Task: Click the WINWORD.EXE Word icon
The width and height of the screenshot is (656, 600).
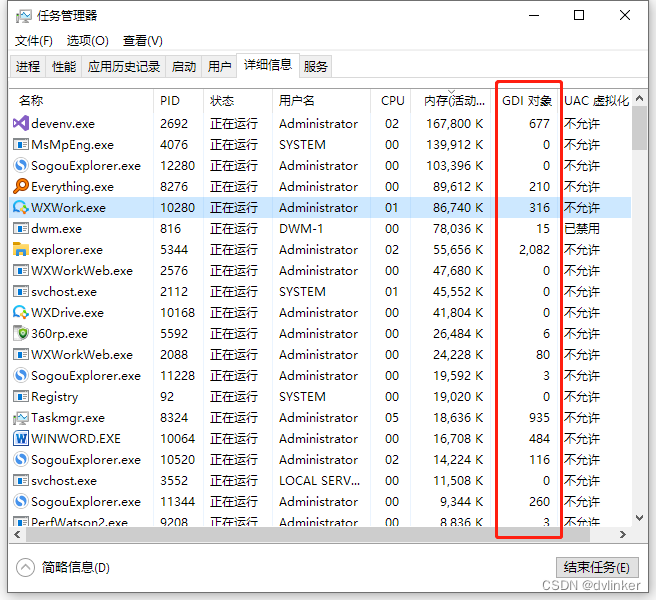Action: tap(20, 438)
